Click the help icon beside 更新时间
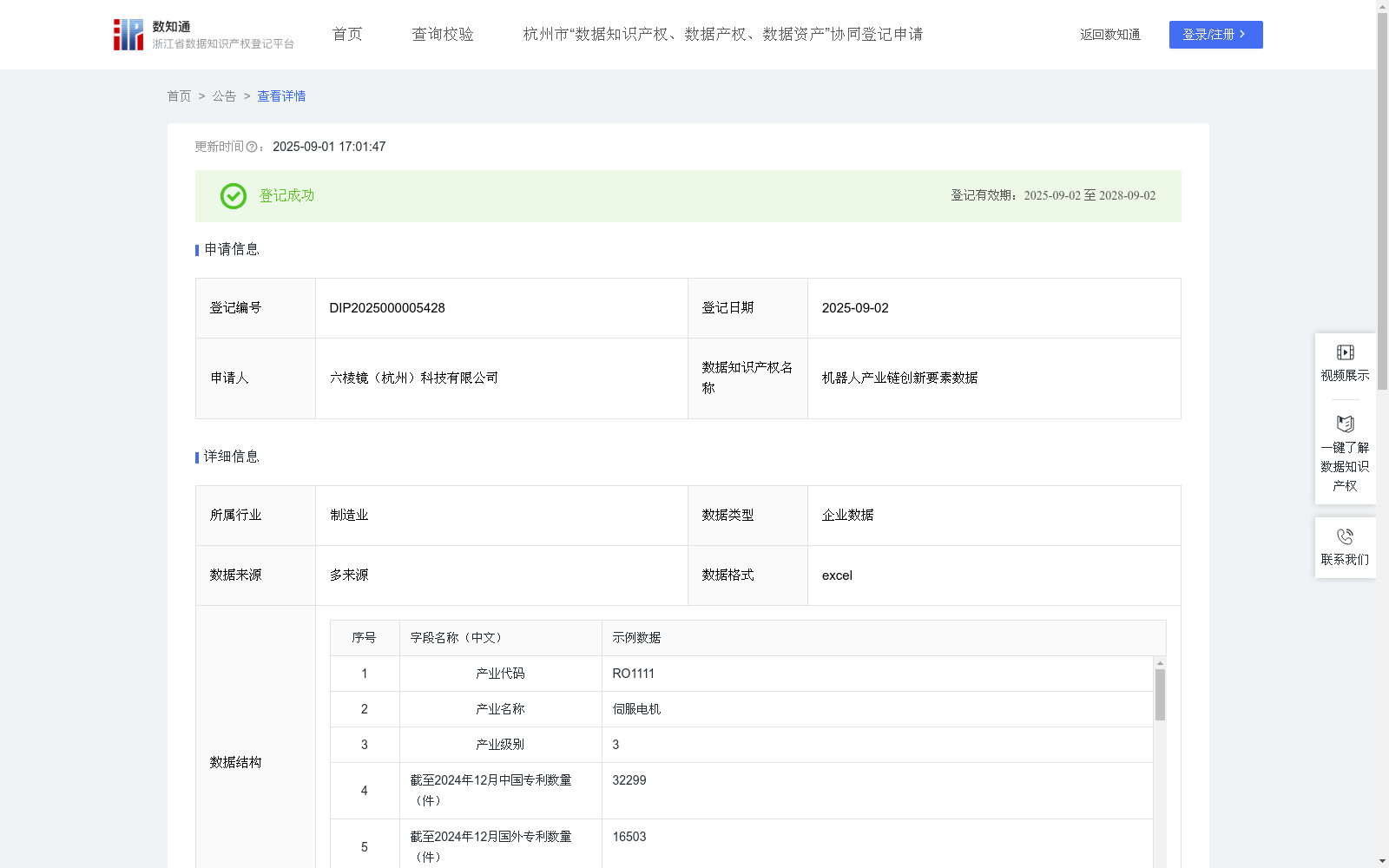 252,148
